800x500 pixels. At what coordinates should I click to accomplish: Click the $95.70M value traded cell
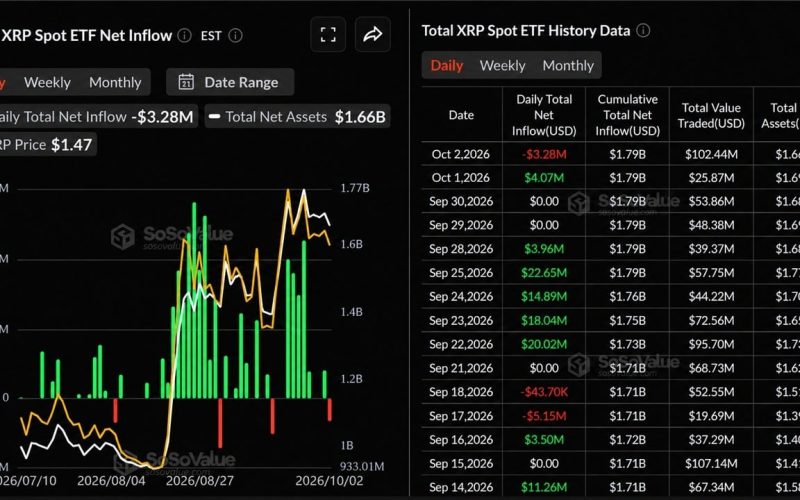click(x=711, y=344)
